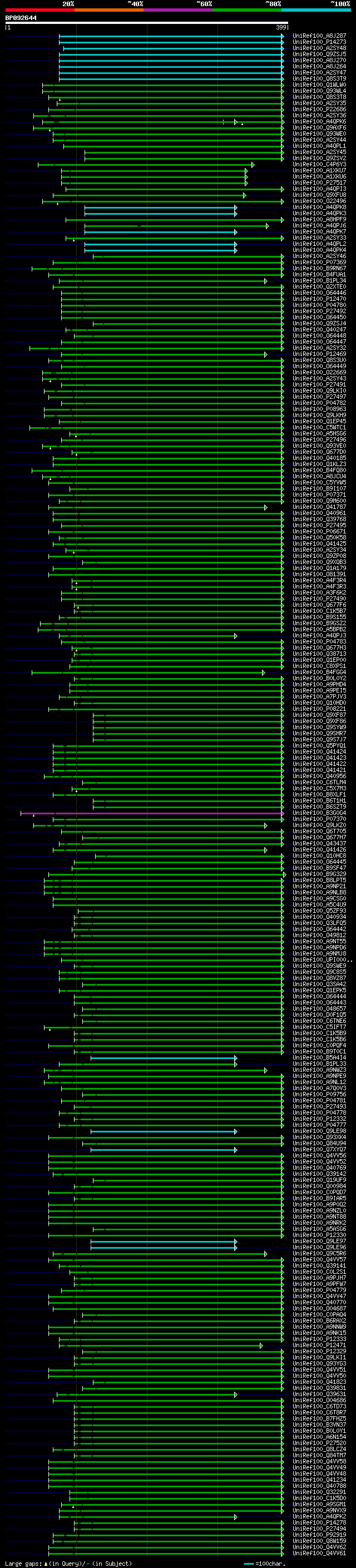Open hit UniRef100_A8J287
This screenshot has width=356, height=1568.
tap(319, 36)
